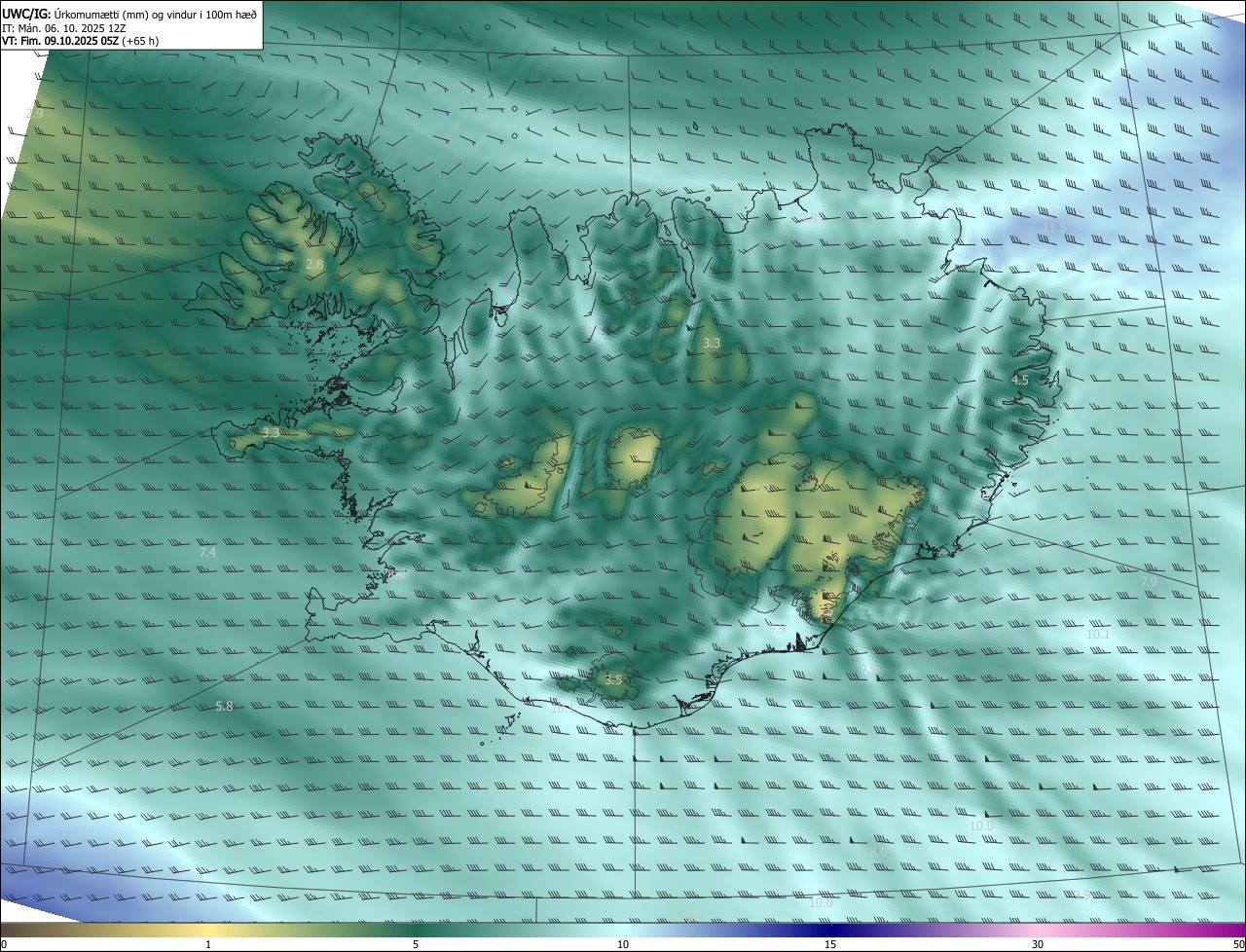
Task: Click the dark navy band of the colour scale
Action: pyautogui.click(x=830, y=930)
